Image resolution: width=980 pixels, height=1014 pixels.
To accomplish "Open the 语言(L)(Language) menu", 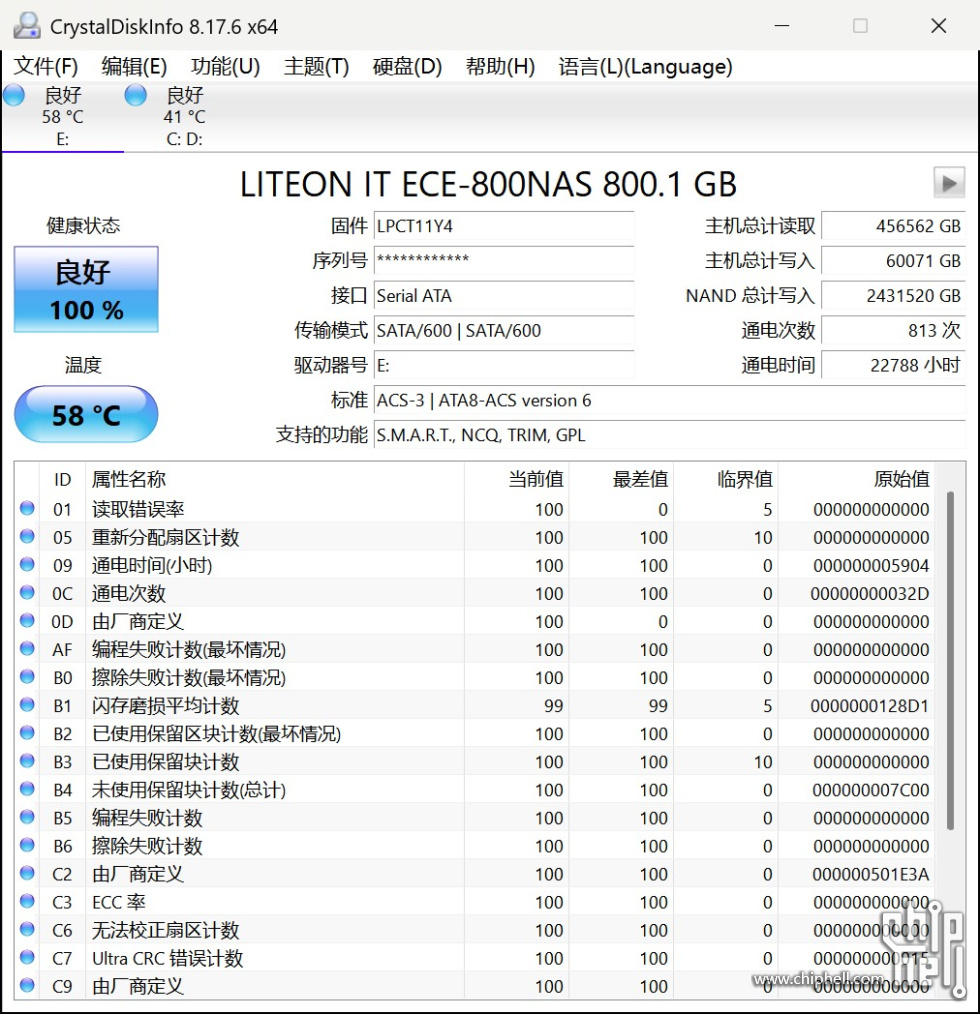I will click(645, 67).
